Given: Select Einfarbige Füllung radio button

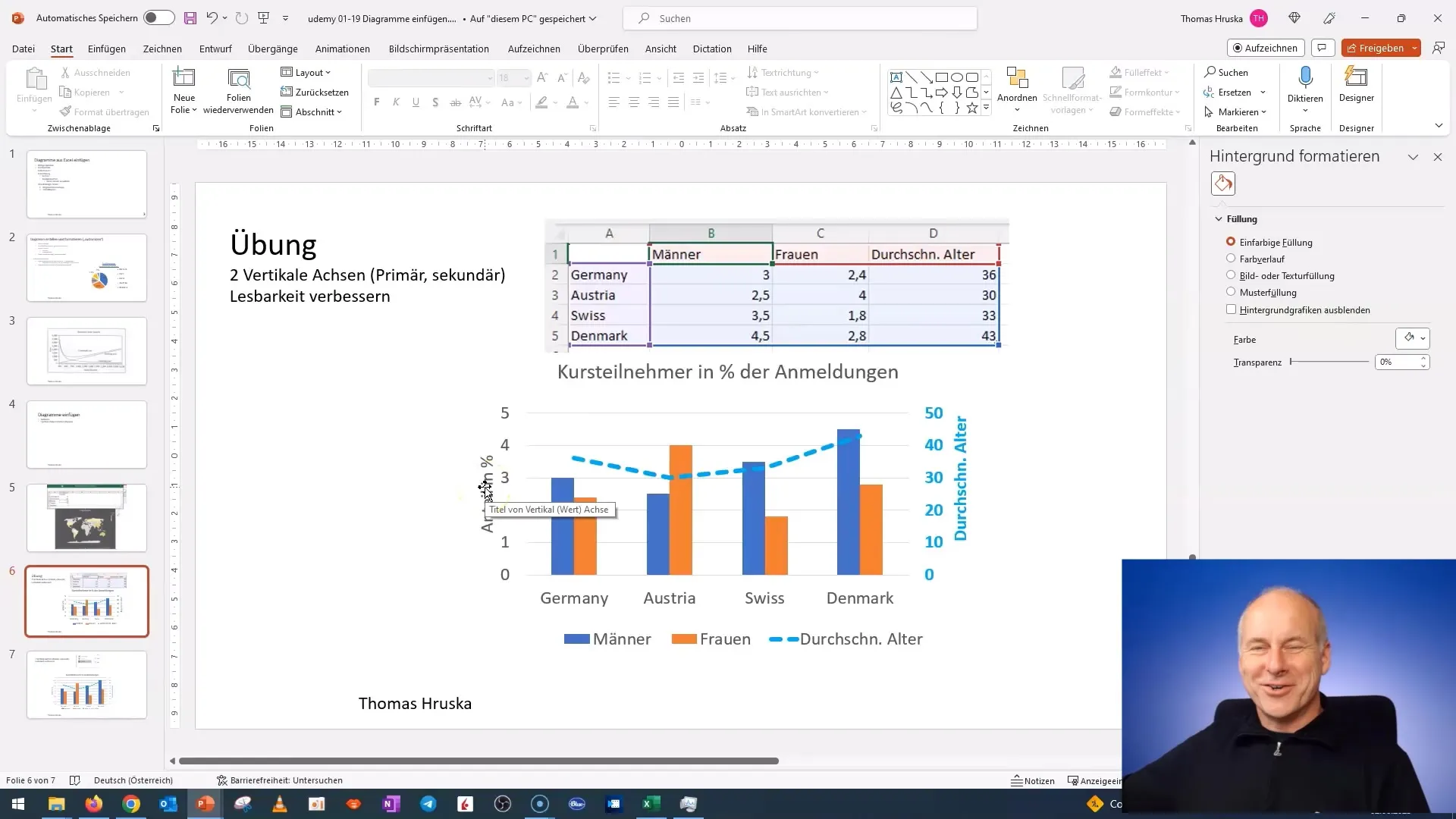Looking at the screenshot, I should pos(1231,241).
